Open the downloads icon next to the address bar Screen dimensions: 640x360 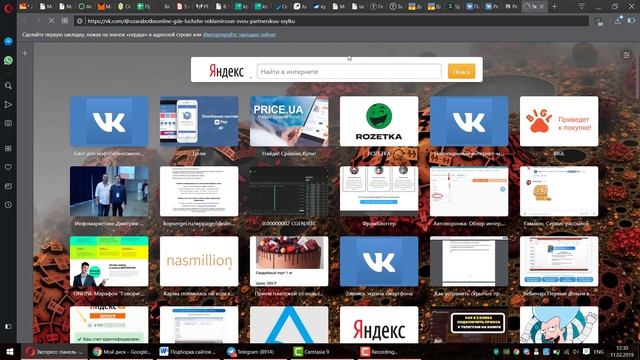point(619,20)
